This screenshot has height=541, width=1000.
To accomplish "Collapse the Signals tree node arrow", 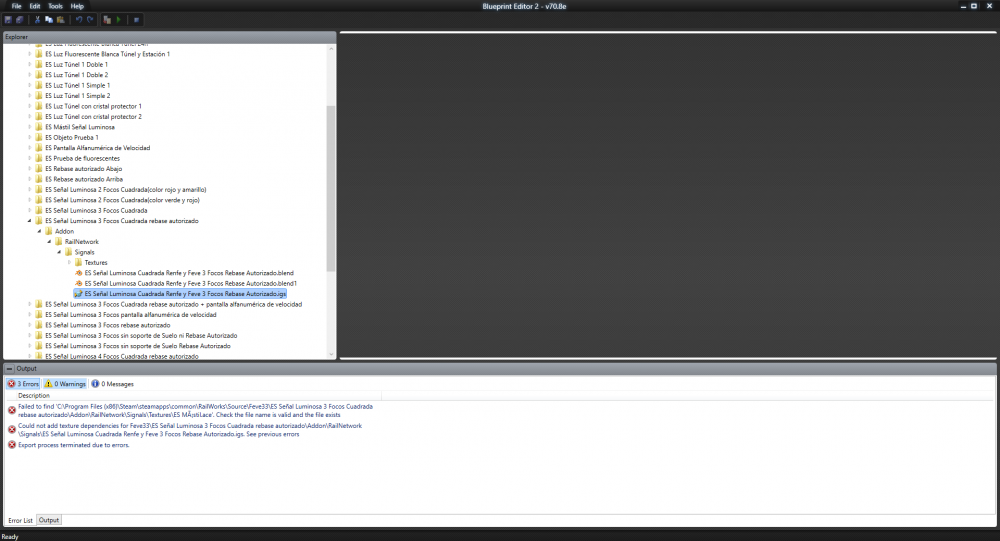I will click(x=59, y=252).
